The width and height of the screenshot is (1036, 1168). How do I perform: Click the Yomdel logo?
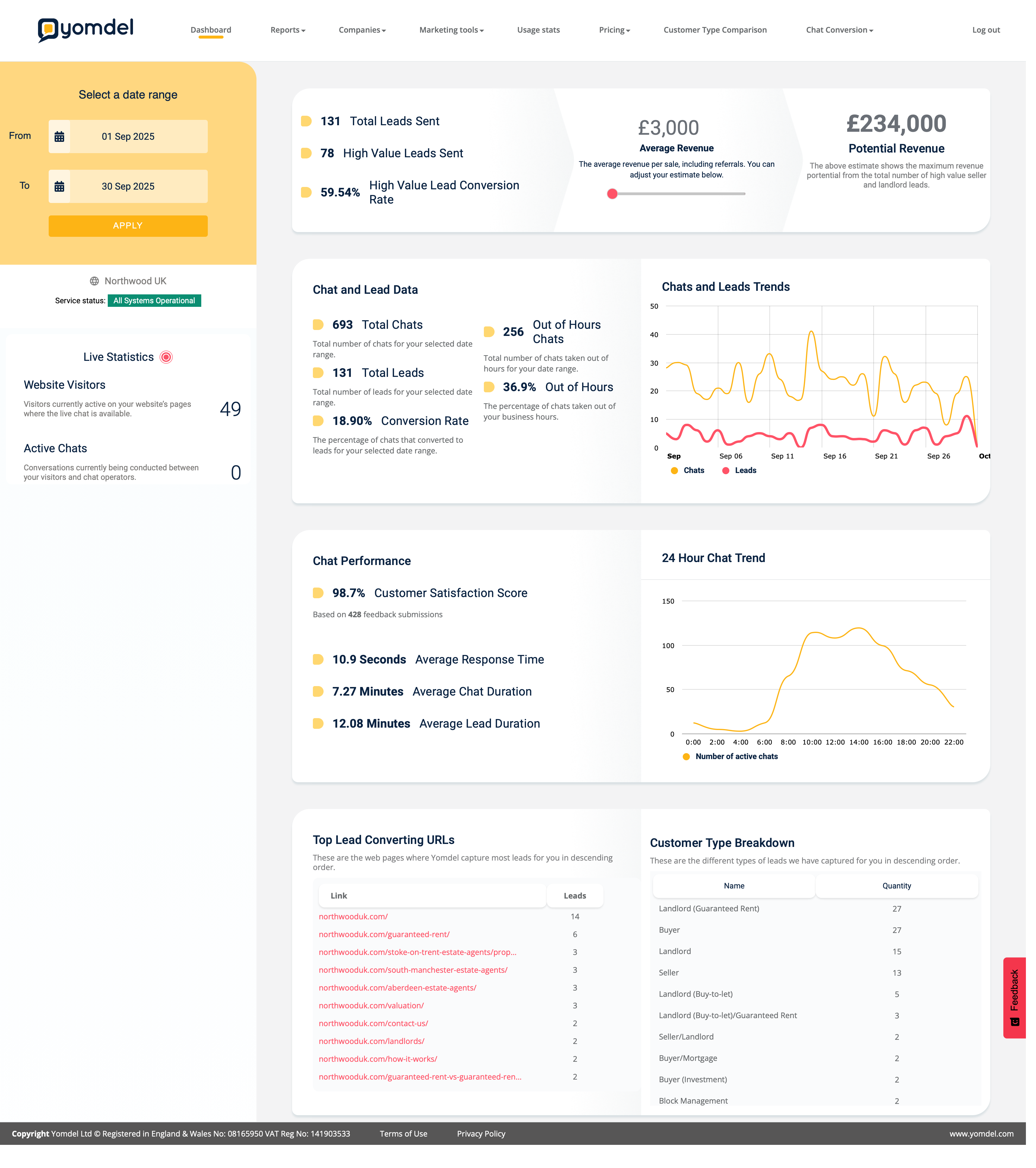[86, 29]
